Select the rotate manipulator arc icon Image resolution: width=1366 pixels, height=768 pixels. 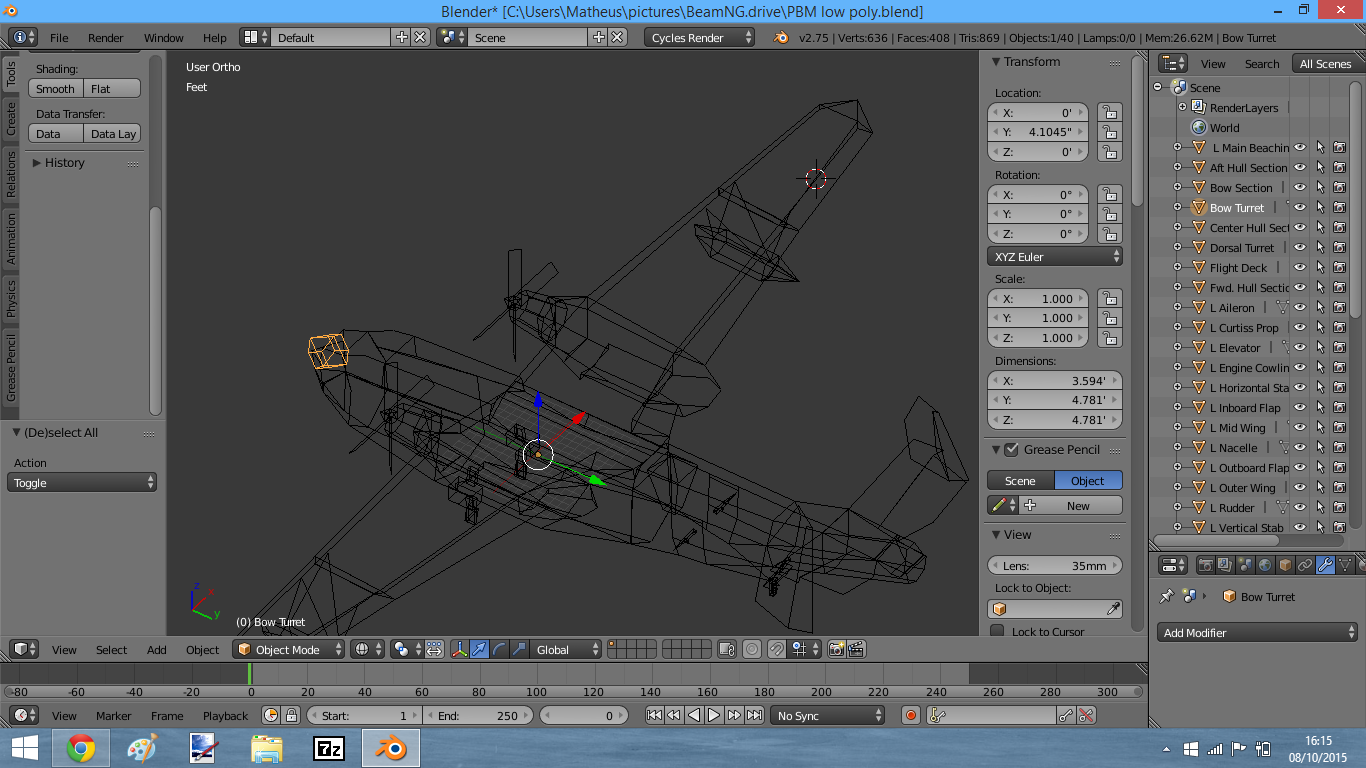[x=499, y=650]
